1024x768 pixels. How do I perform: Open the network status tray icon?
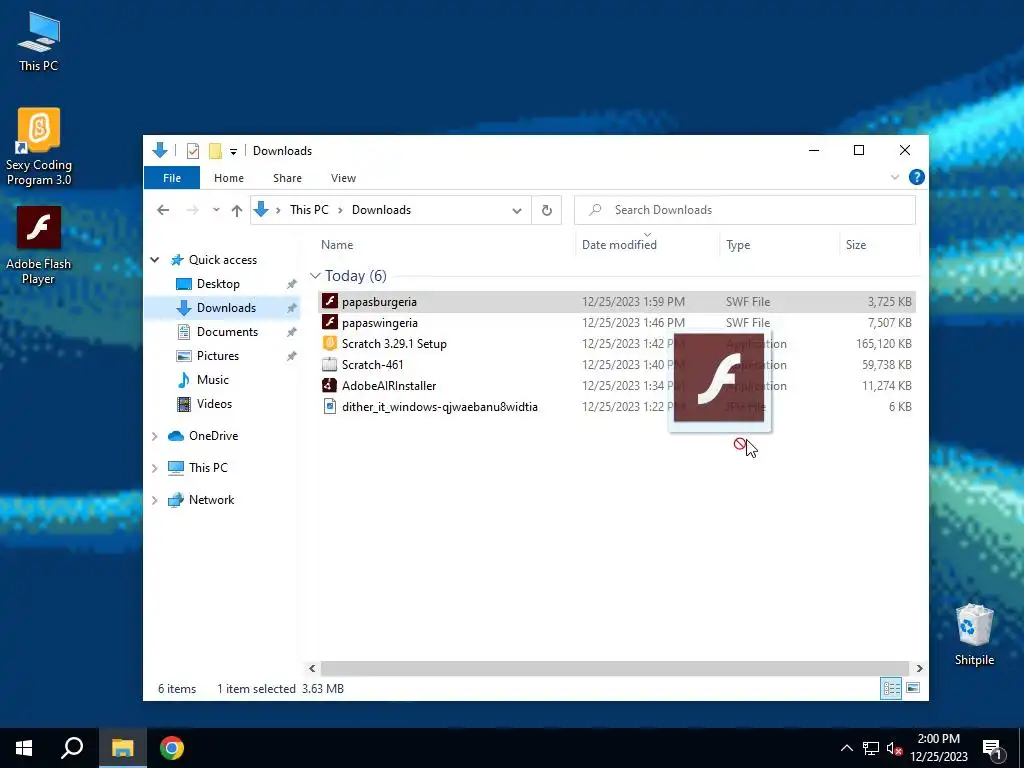point(870,748)
